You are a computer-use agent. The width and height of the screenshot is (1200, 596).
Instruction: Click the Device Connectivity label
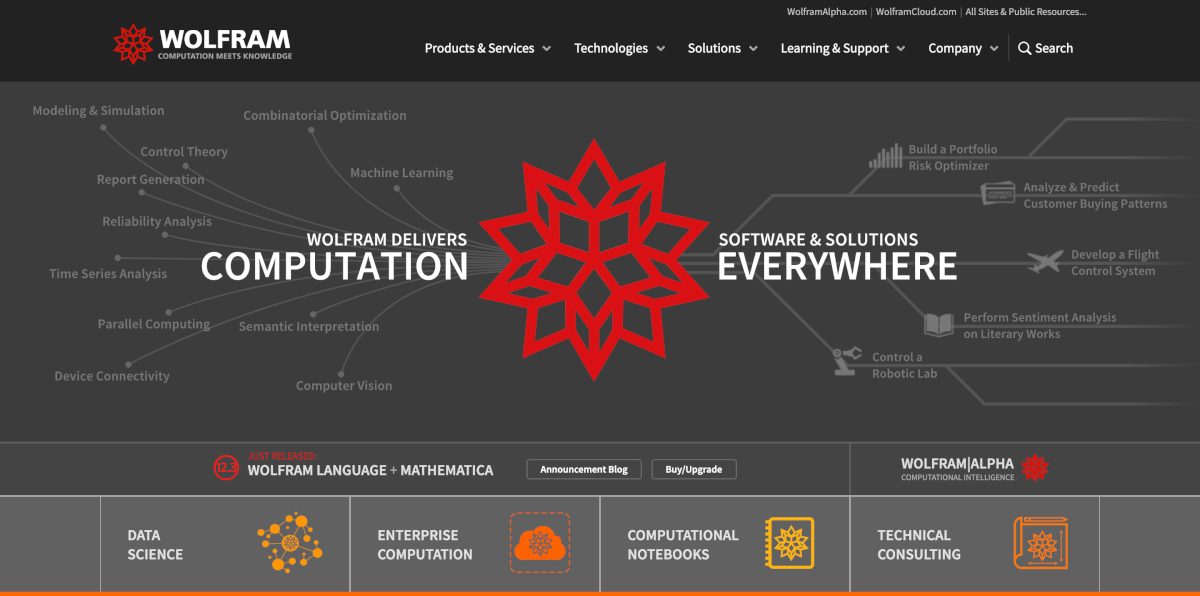tap(112, 376)
